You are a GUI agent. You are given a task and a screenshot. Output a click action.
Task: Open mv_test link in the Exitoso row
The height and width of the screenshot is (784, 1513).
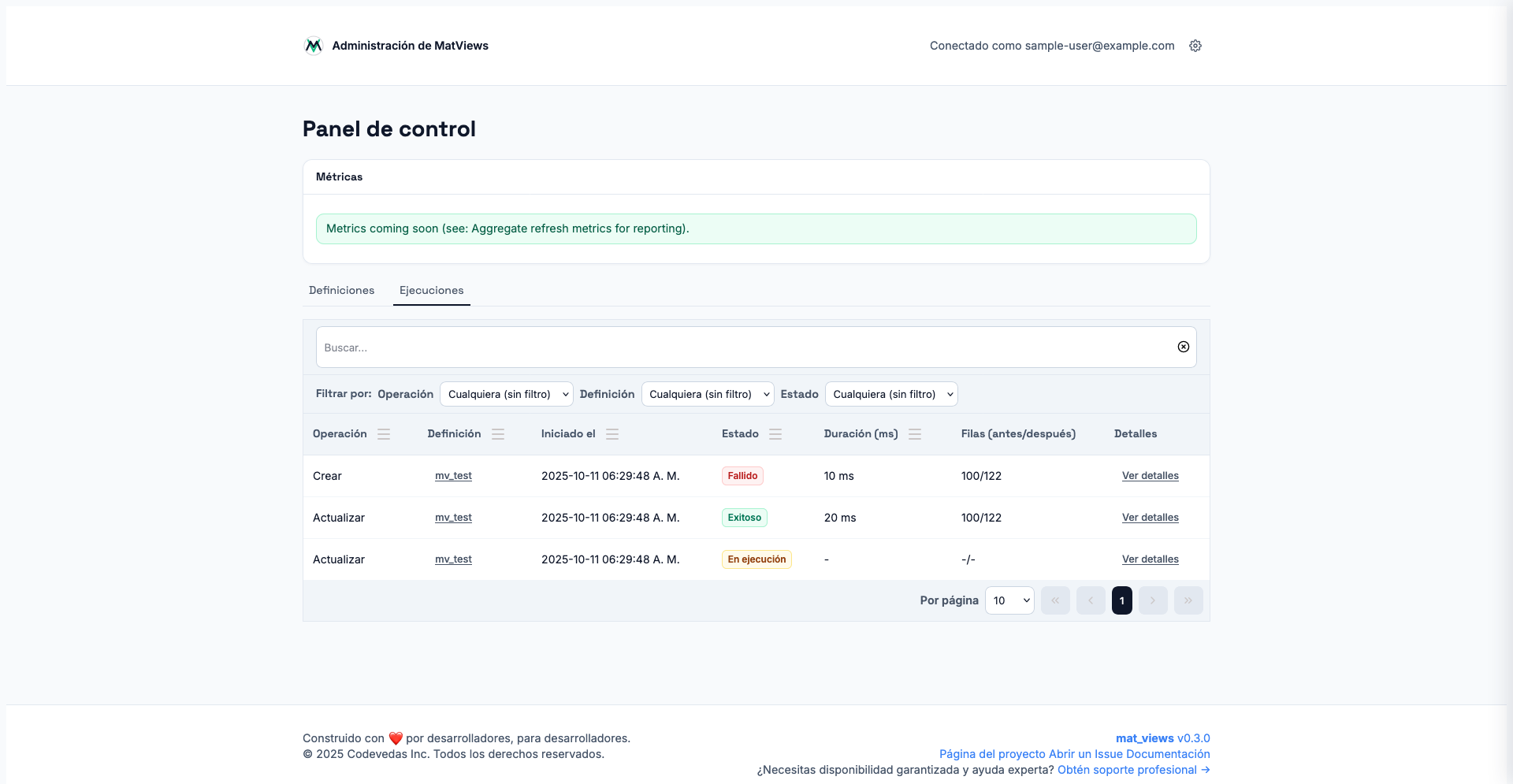(x=453, y=518)
